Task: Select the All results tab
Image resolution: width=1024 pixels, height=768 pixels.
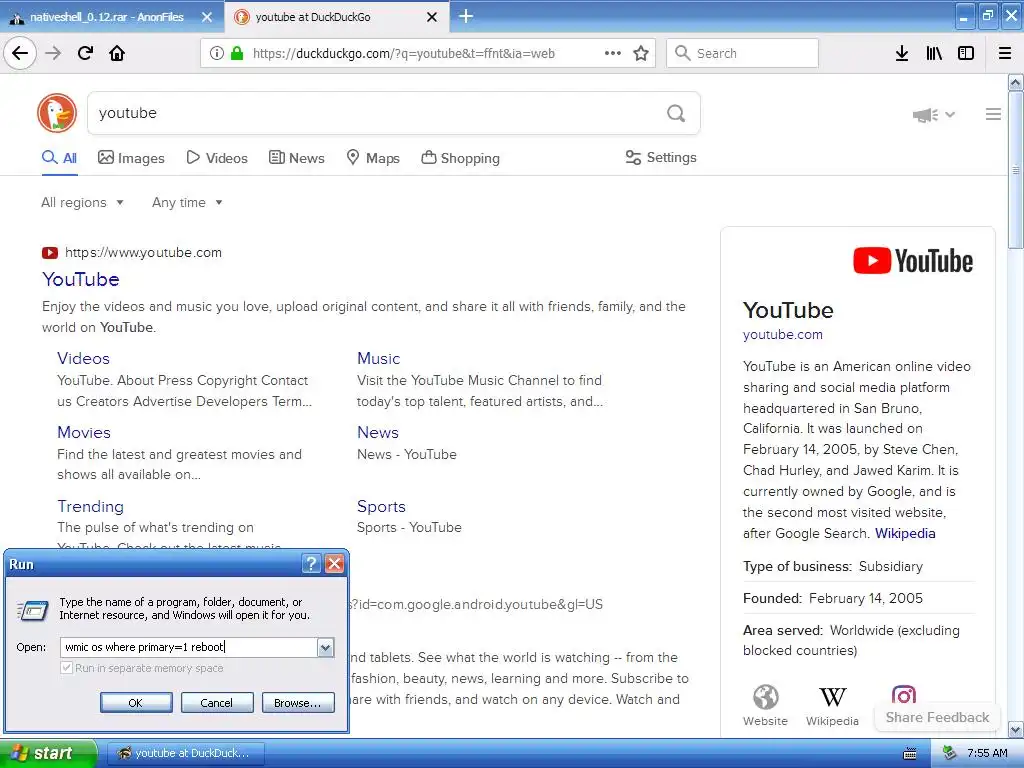Action: tap(59, 158)
